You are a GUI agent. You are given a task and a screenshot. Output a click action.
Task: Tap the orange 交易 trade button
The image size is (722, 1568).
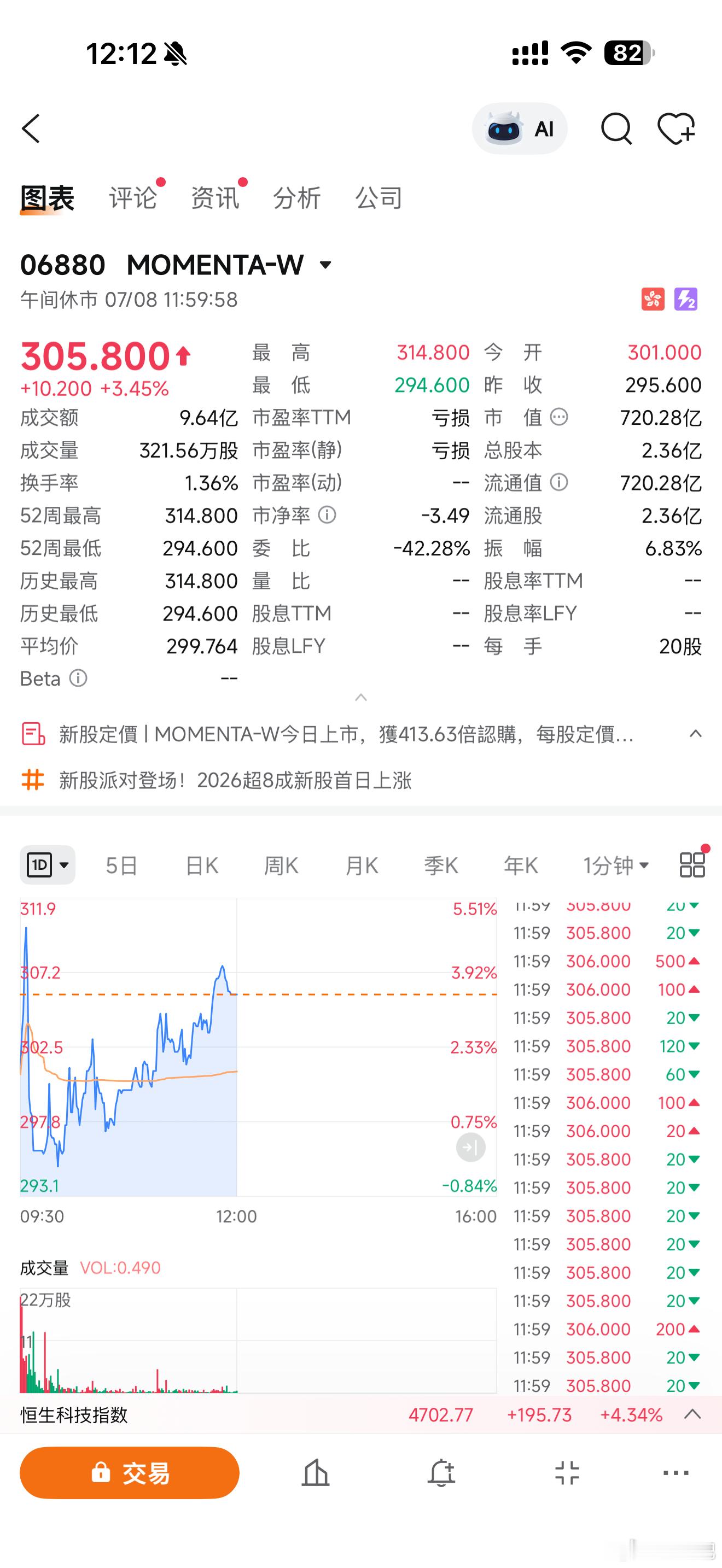(x=130, y=1473)
